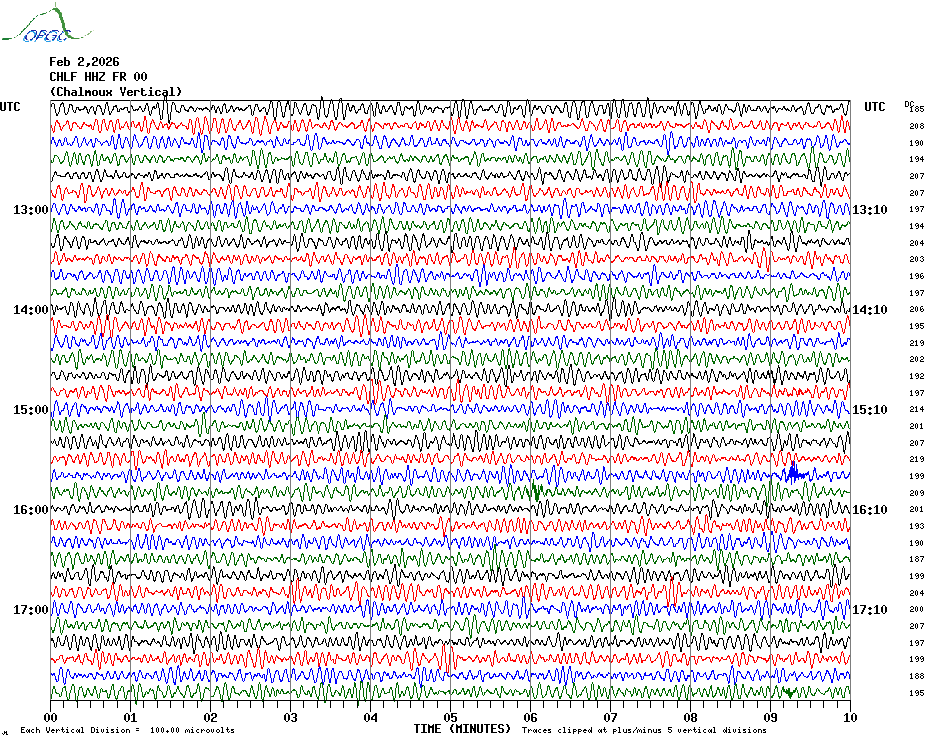
Task: Click the DC value '209'
Action: pos(917,493)
